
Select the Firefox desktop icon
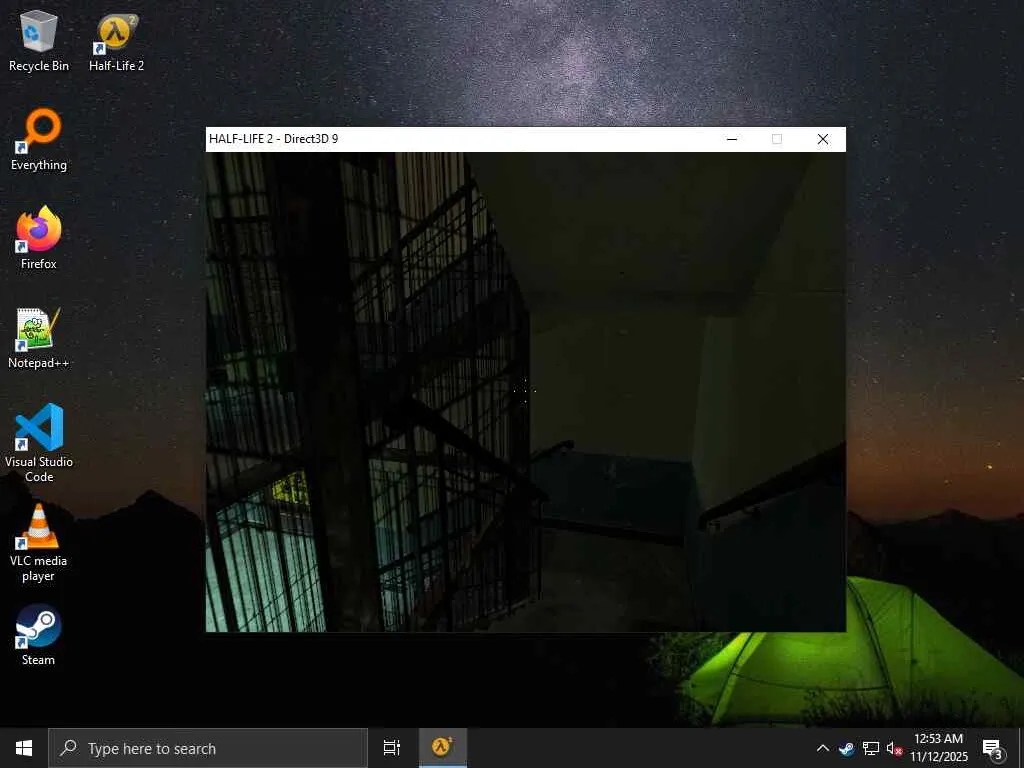(x=39, y=238)
